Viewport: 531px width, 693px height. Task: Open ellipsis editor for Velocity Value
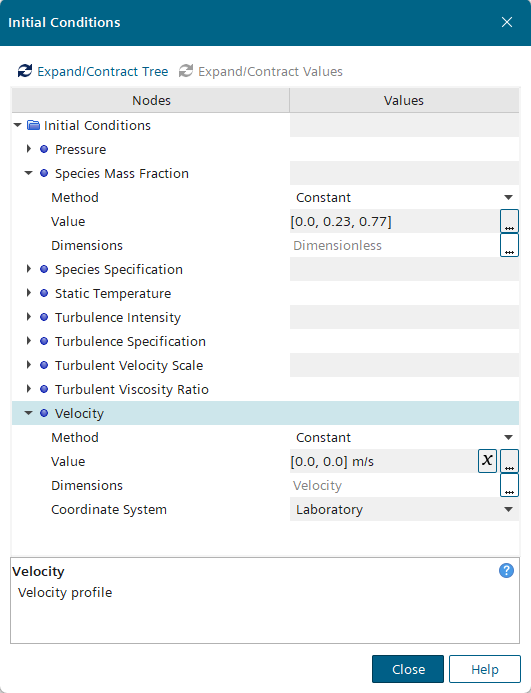pos(509,461)
